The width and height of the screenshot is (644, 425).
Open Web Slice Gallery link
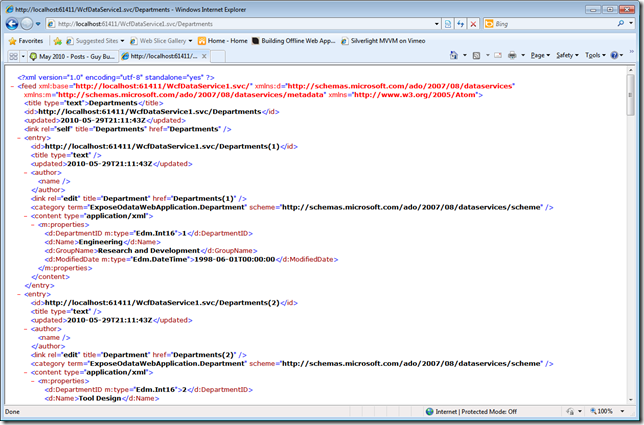tap(161, 41)
